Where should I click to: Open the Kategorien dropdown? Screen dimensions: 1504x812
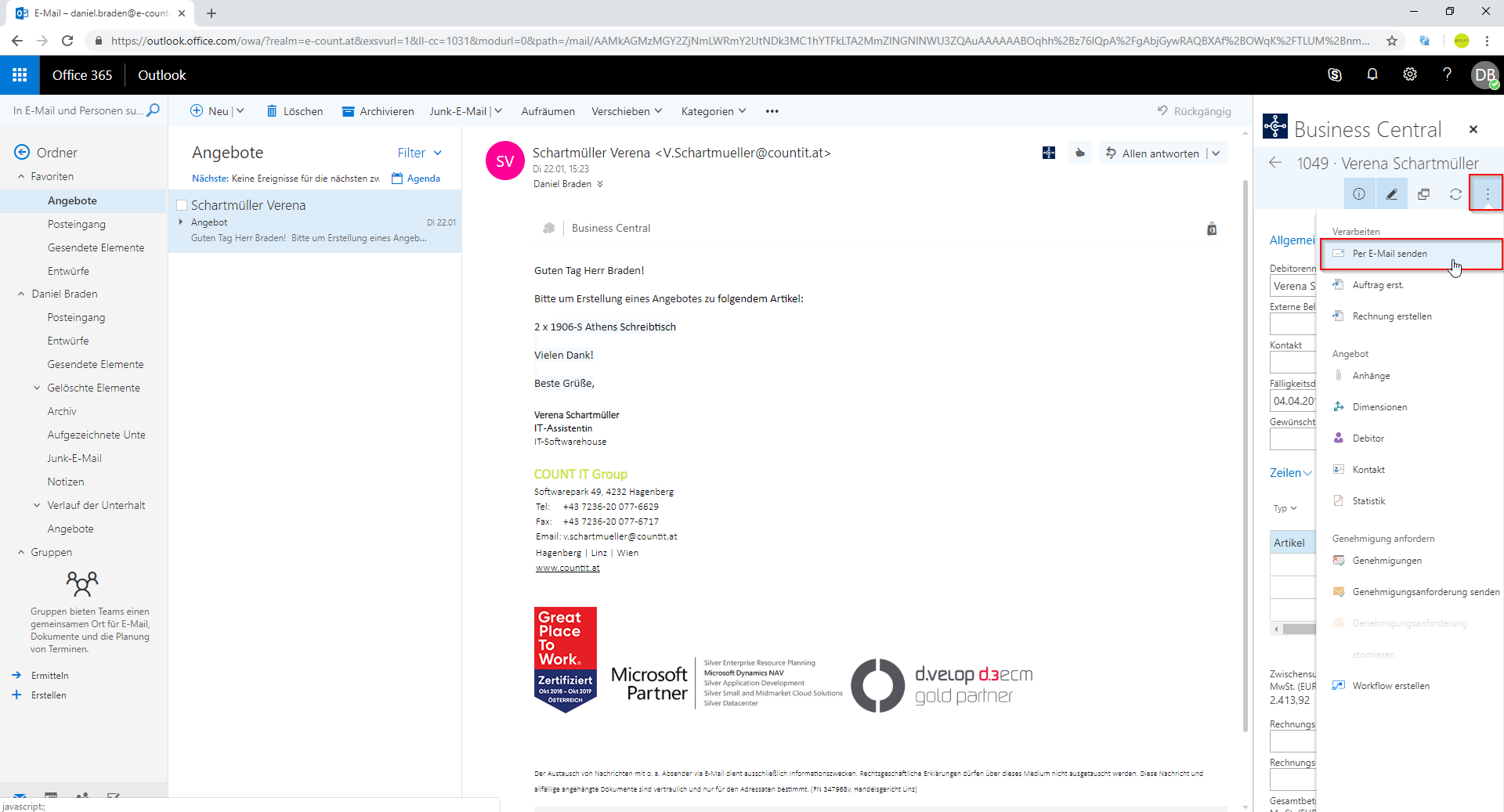pos(714,111)
